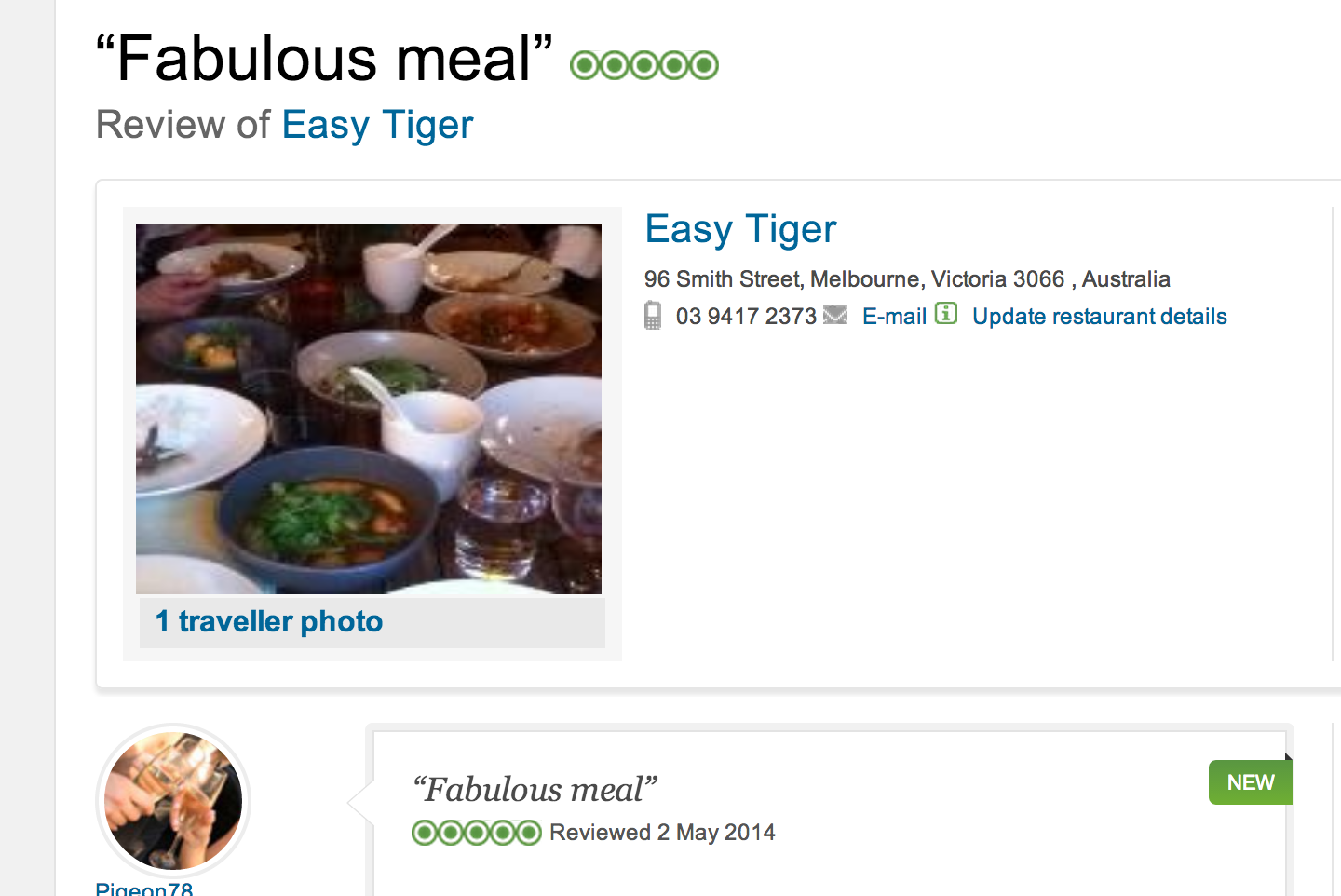Click the large 'Fabulous meal' page heading

pos(326,60)
